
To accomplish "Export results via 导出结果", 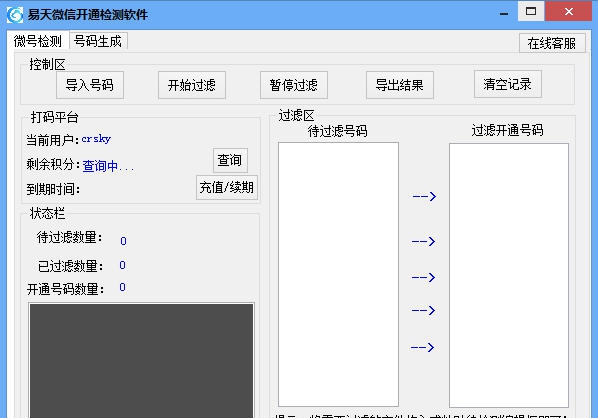I will point(400,85).
